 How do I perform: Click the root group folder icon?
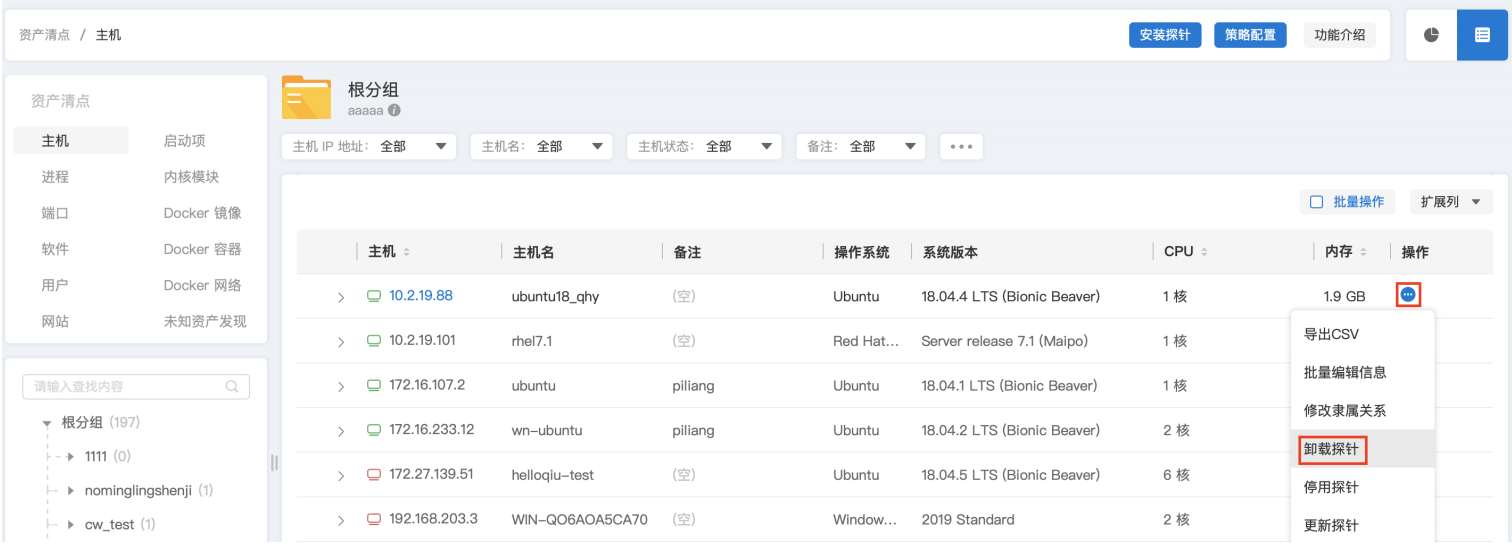point(306,97)
